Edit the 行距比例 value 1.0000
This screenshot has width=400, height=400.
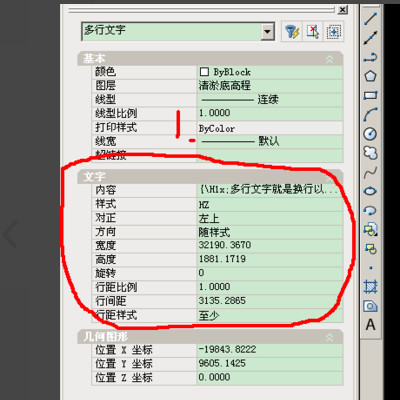coord(270,287)
